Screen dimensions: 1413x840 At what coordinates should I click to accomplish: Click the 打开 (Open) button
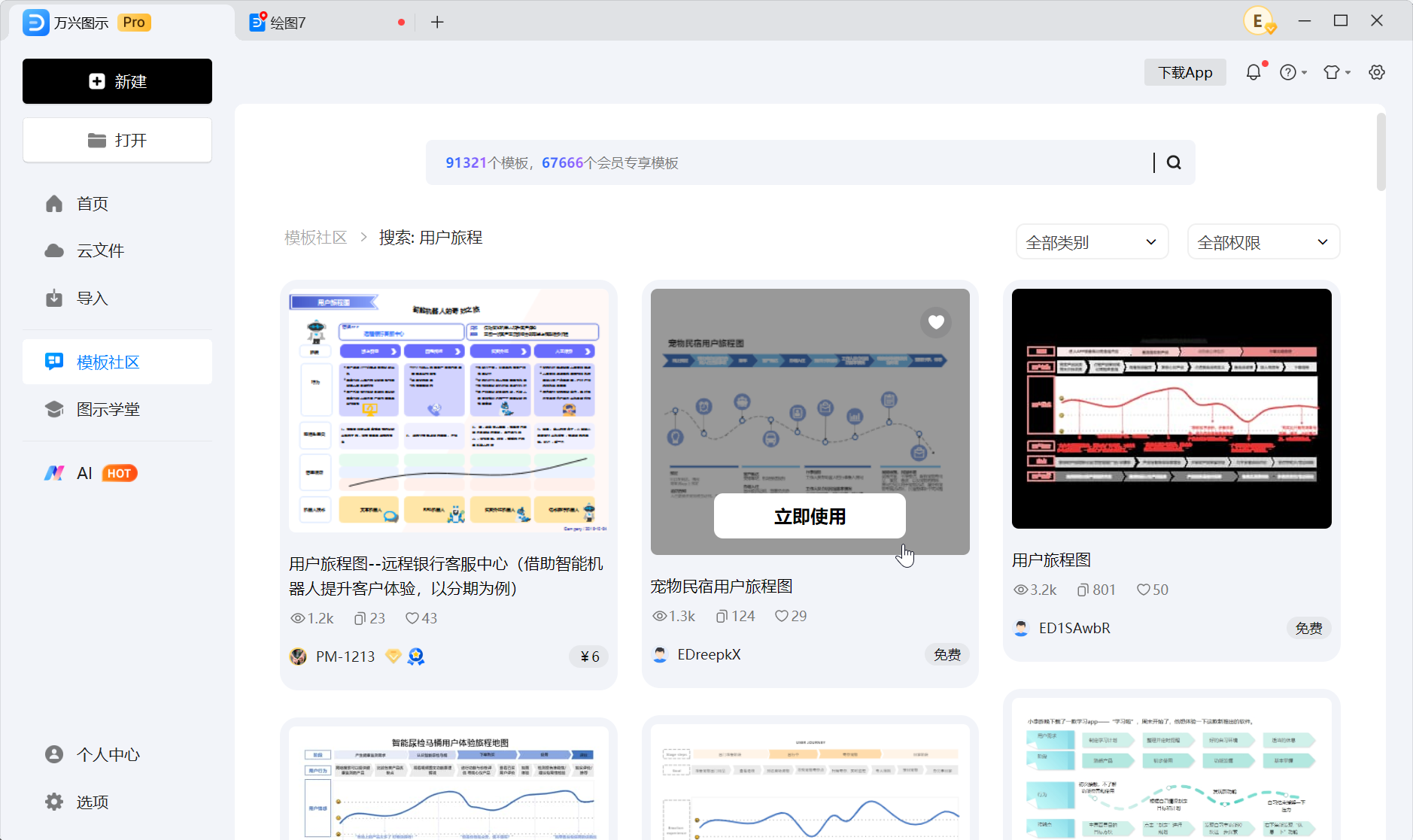pos(117,140)
